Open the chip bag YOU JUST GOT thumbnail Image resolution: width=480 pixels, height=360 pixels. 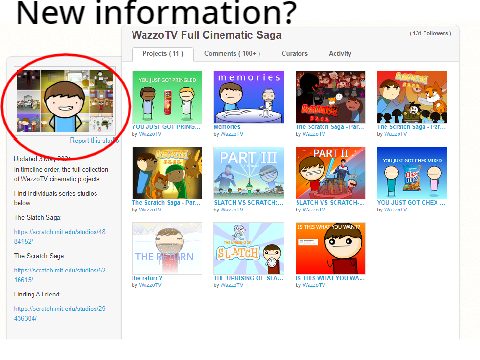point(412,173)
